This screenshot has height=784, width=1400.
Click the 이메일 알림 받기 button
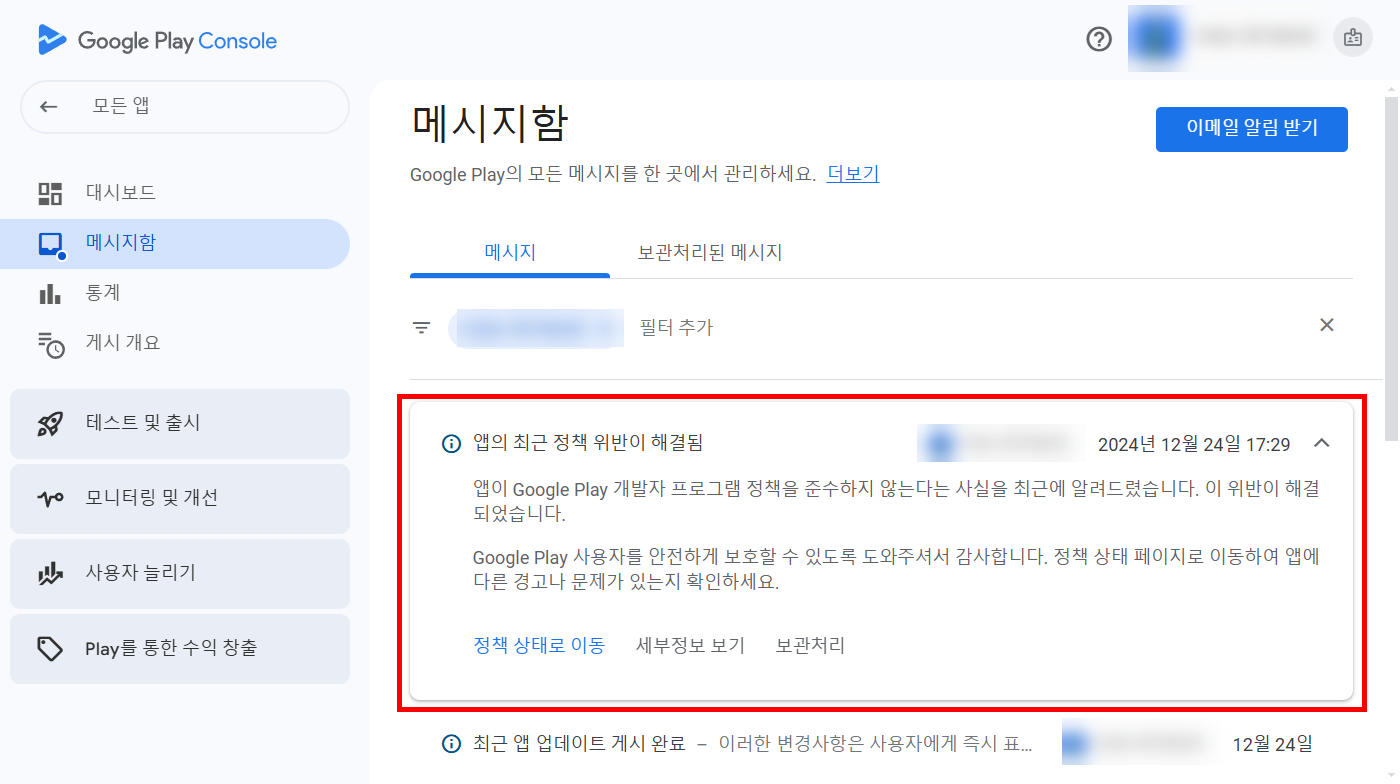coord(1252,129)
